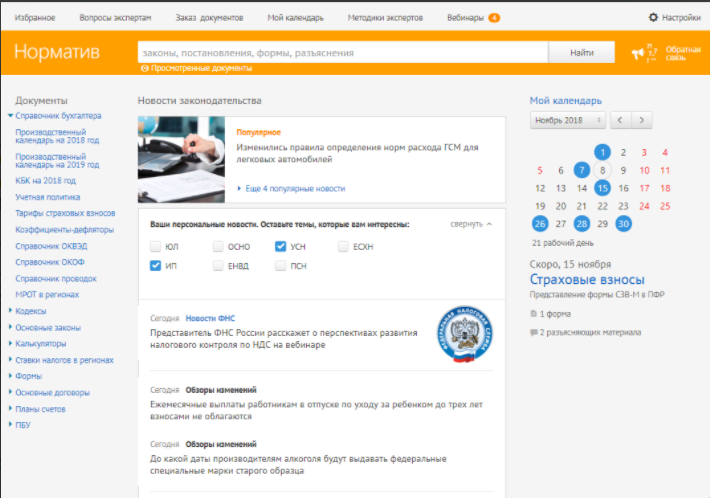Open Новости ФНС category link

point(210,318)
